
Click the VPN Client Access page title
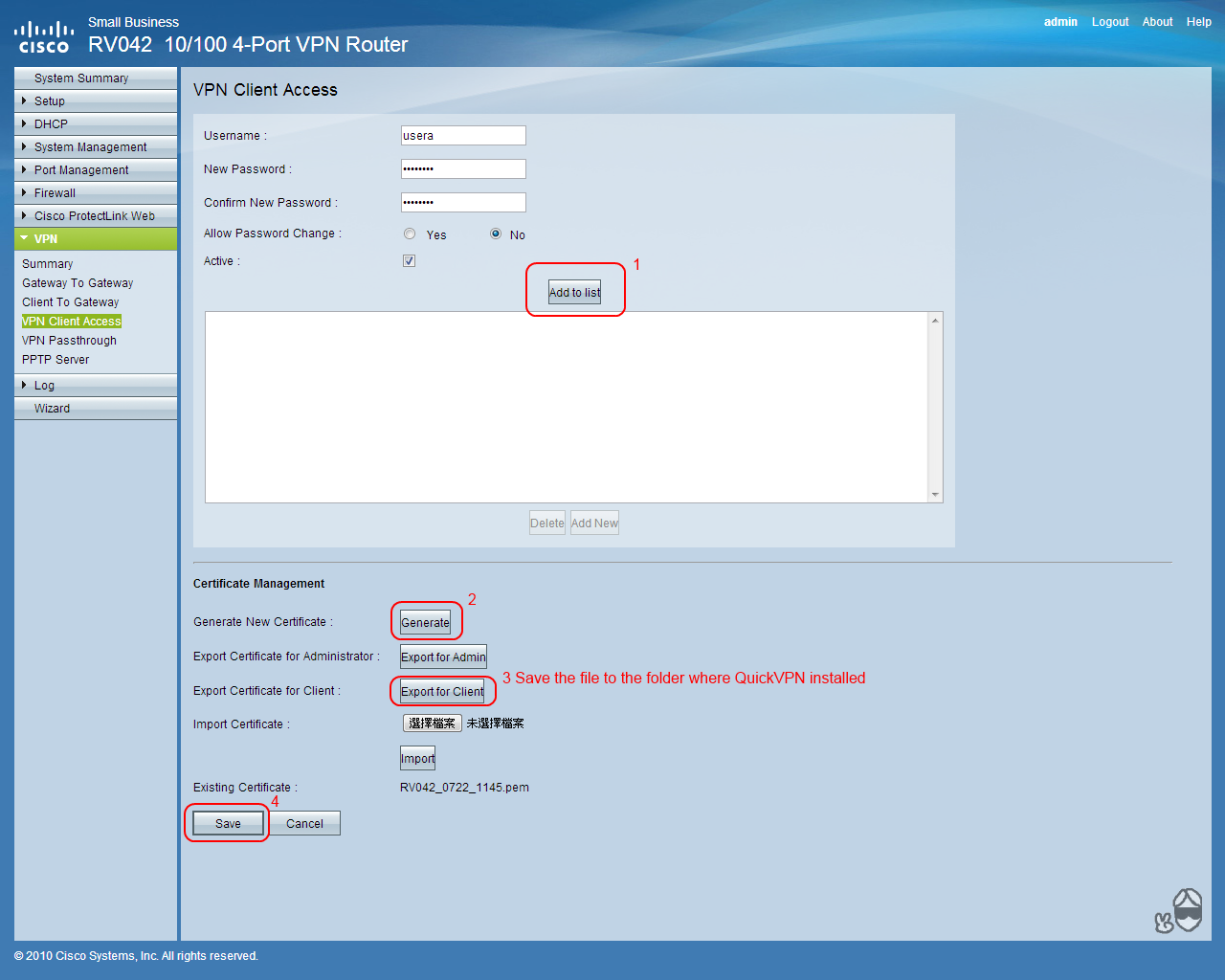265,90
